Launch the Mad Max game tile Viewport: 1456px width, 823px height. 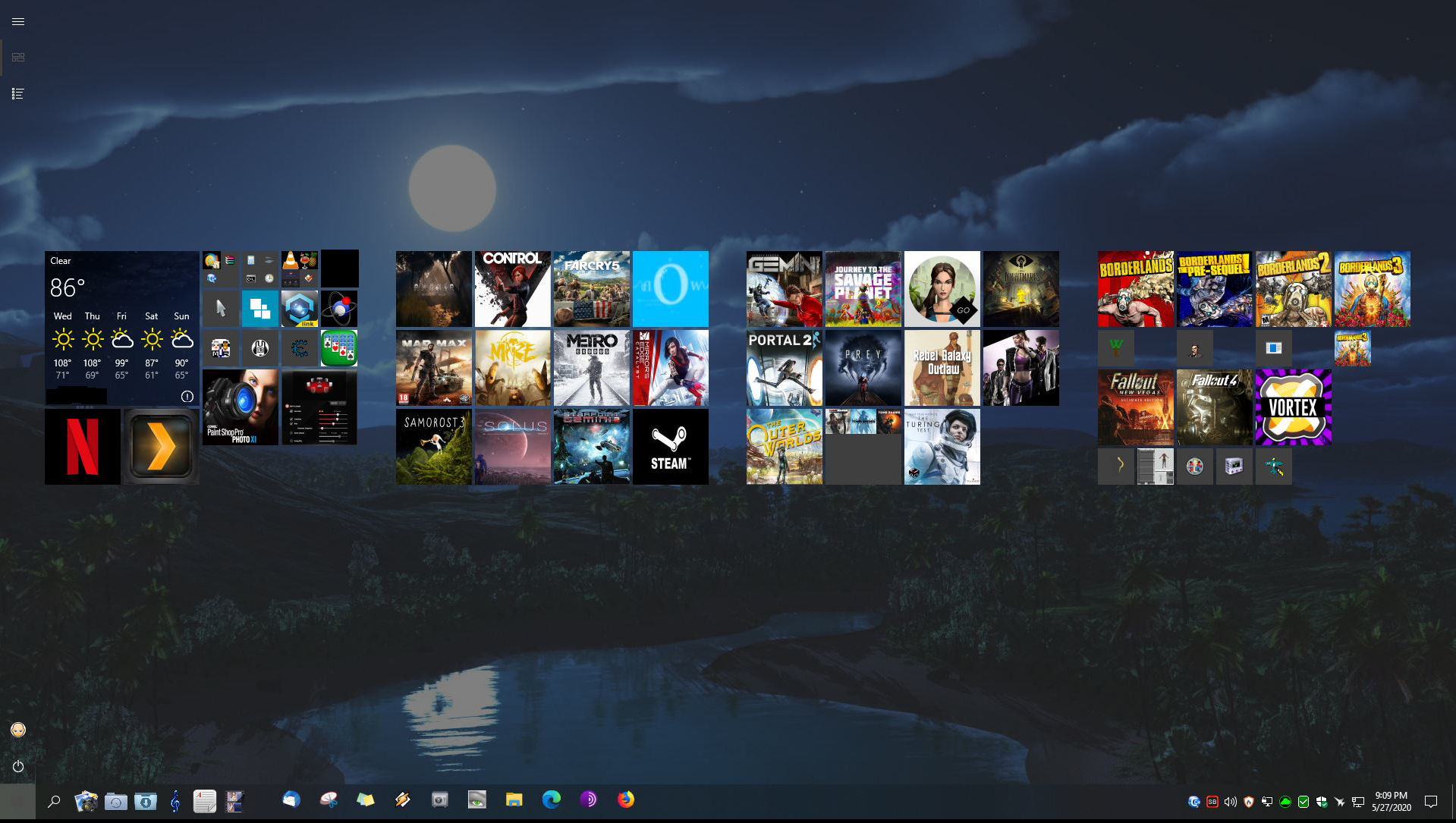[x=434, y=368]
